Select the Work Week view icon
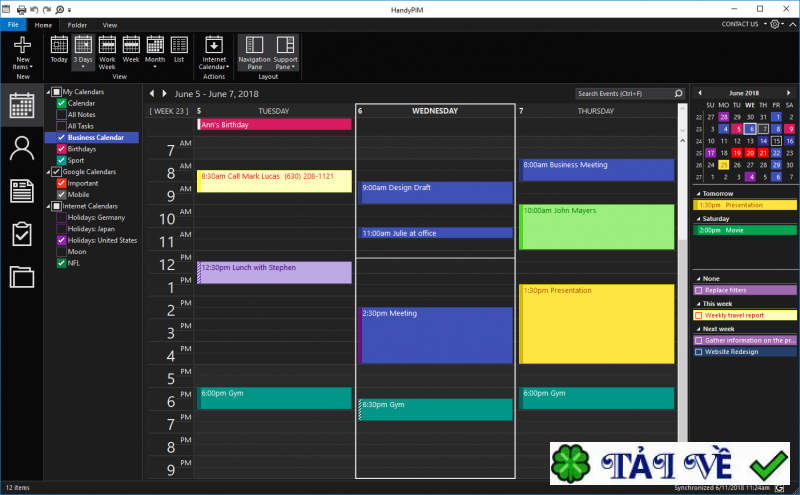The width and height of the screenshot is (800, 495). point(107,45)
